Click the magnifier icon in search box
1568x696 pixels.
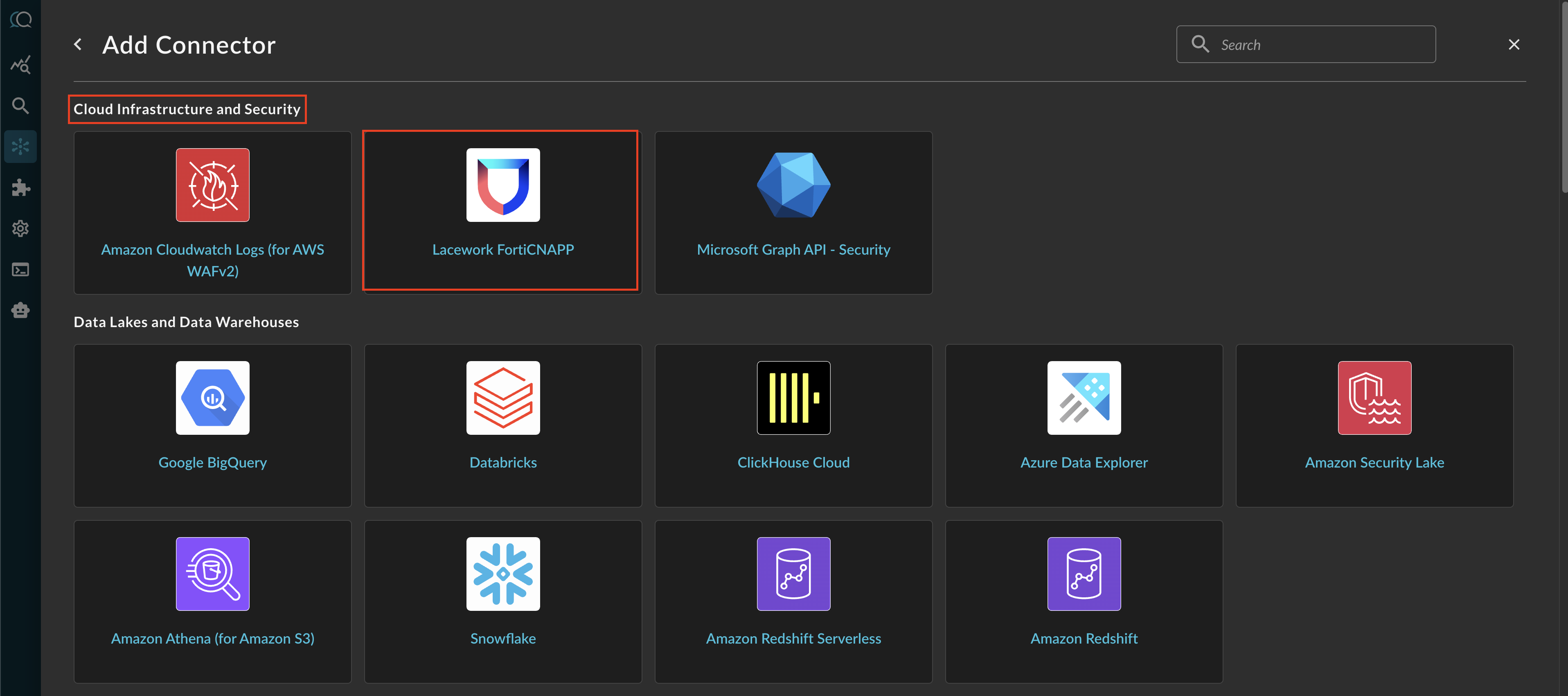pos(1200,44)
